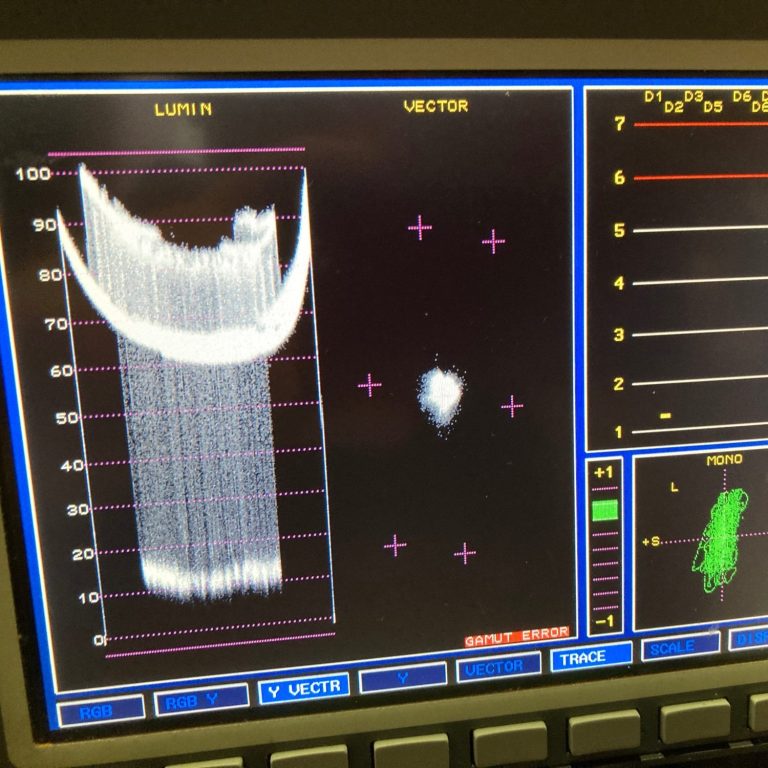
Task: Click the 50 luminance scale value
Action: pyautogui.click(x=67, y=418)
